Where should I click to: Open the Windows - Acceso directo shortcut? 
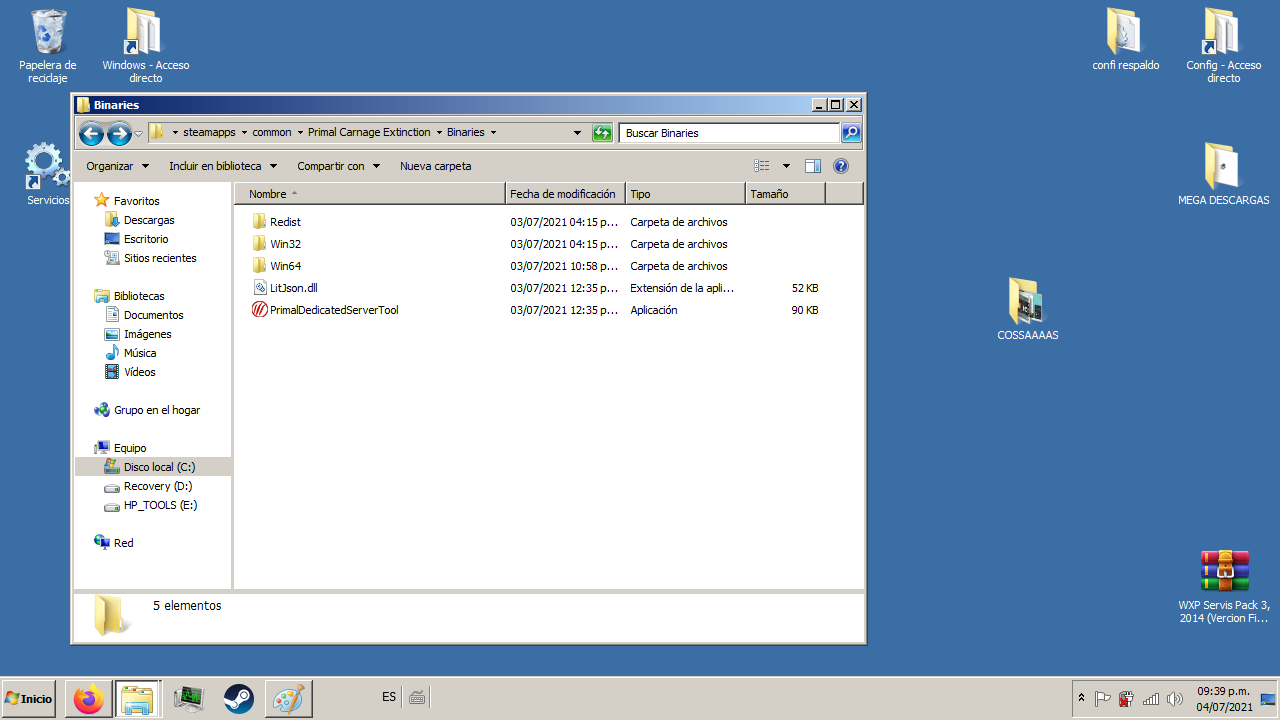click(145, 46)
